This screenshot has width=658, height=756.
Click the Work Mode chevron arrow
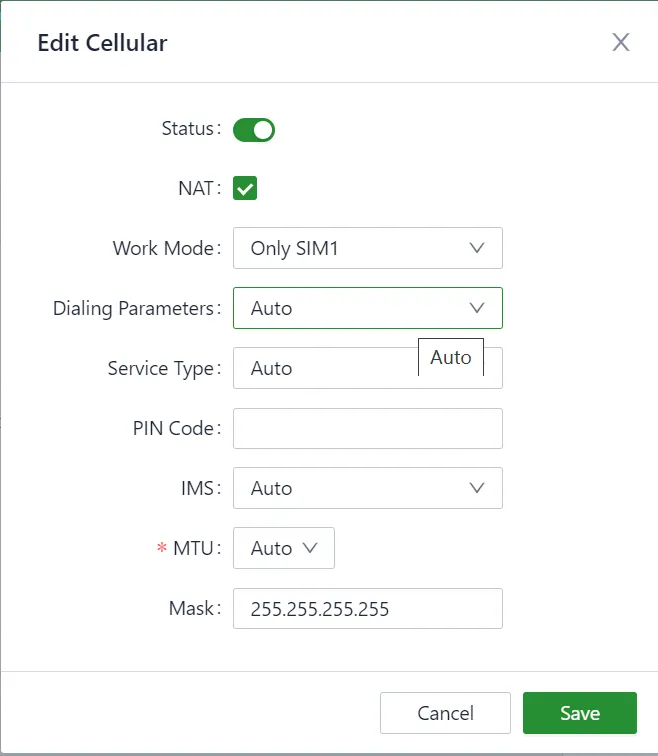pyautogui.click(x=477, y=248)
